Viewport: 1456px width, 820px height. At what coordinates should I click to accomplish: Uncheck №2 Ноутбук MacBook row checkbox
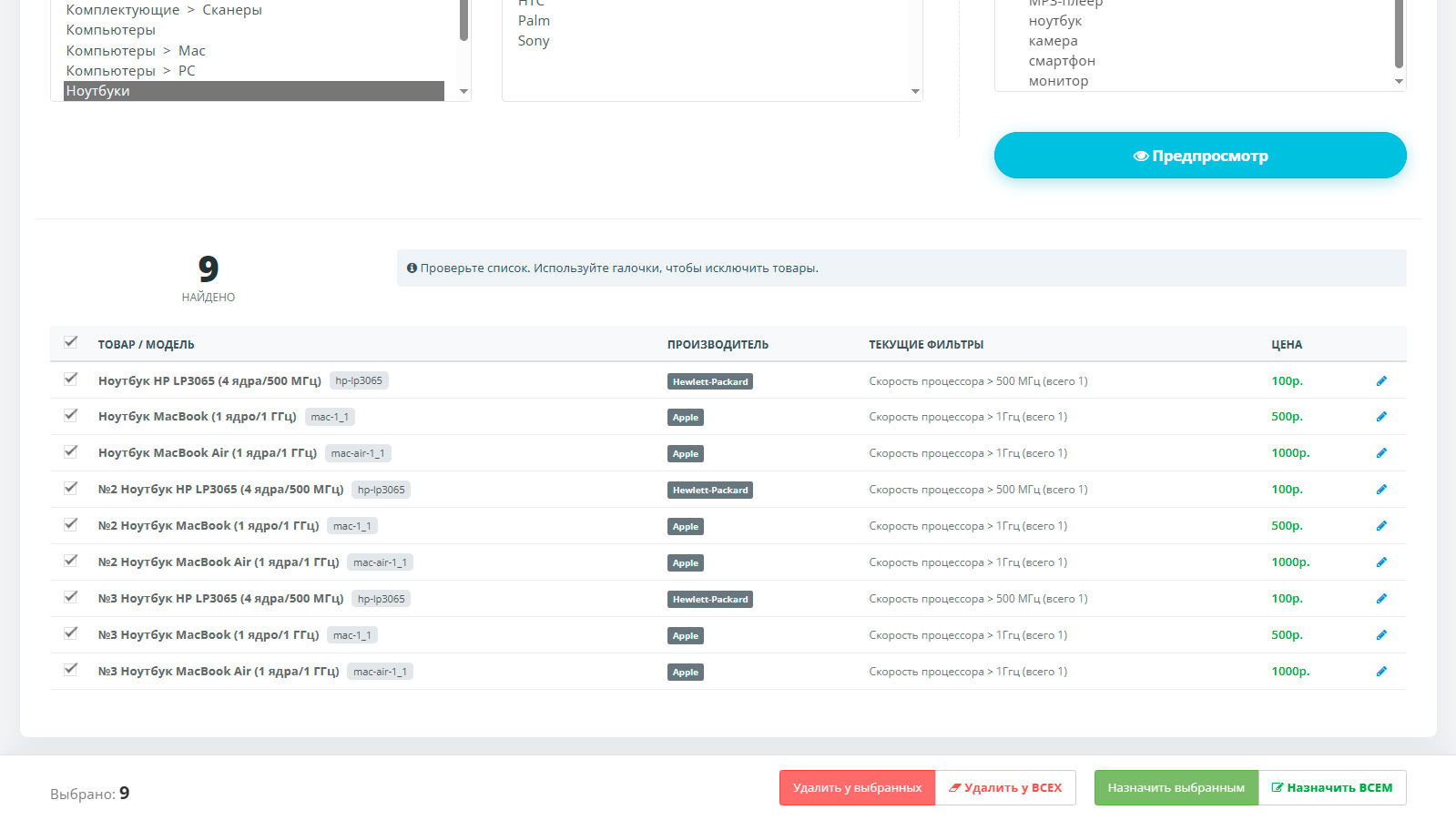71,524
